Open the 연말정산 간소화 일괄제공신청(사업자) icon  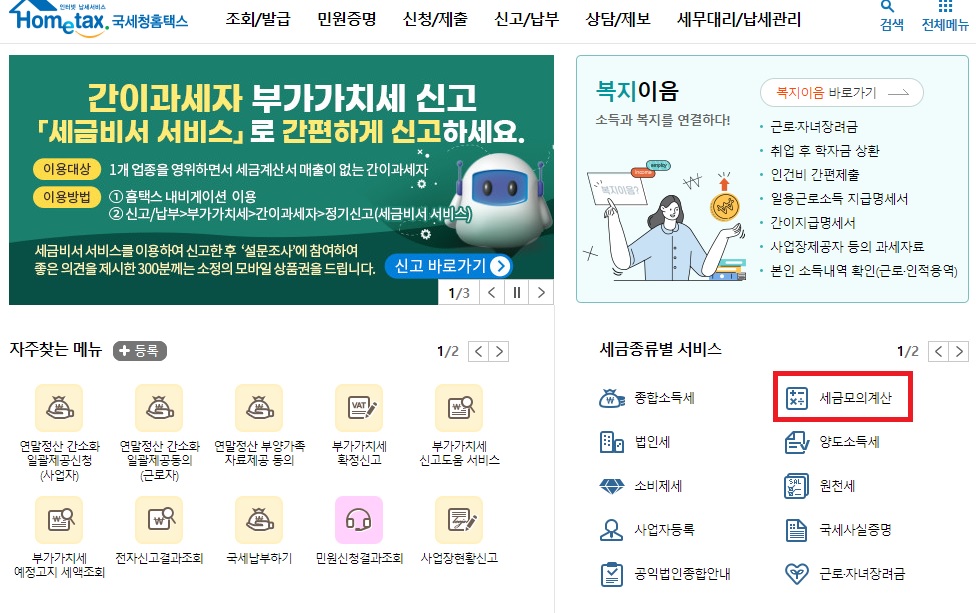59,408
